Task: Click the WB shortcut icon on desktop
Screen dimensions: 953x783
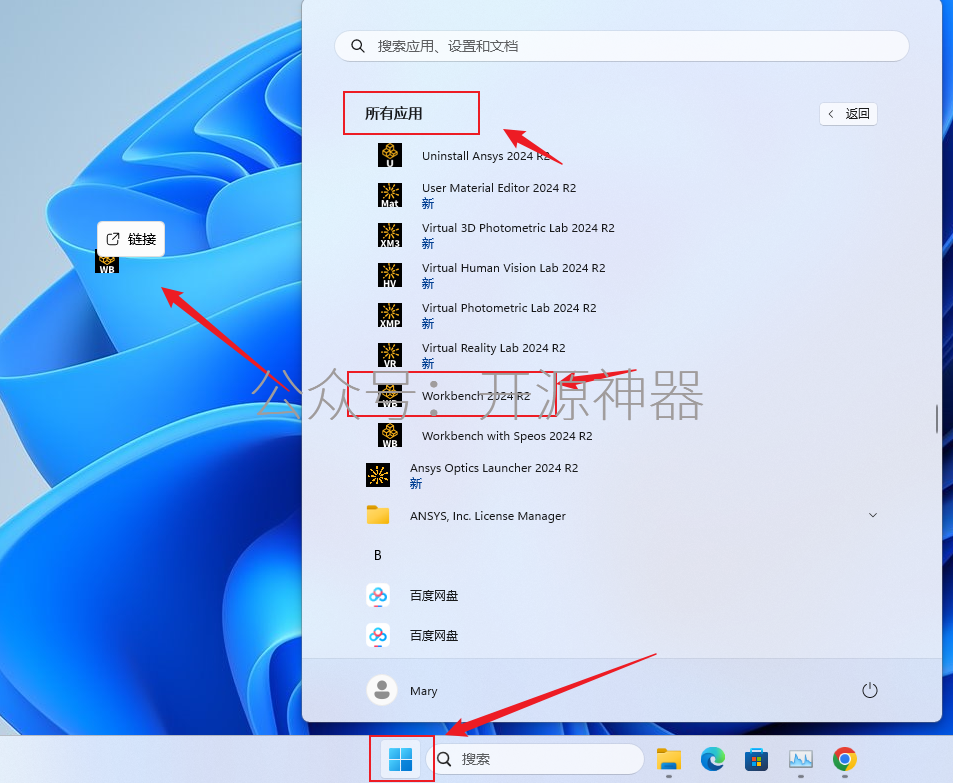Action: pos(107,262)
